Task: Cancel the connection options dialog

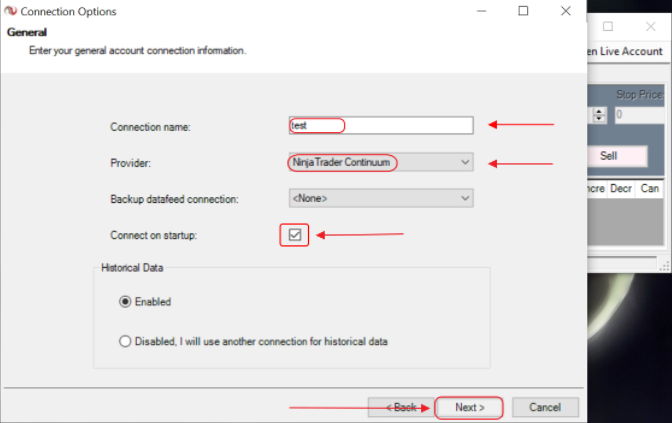Action: coord(545,407)
